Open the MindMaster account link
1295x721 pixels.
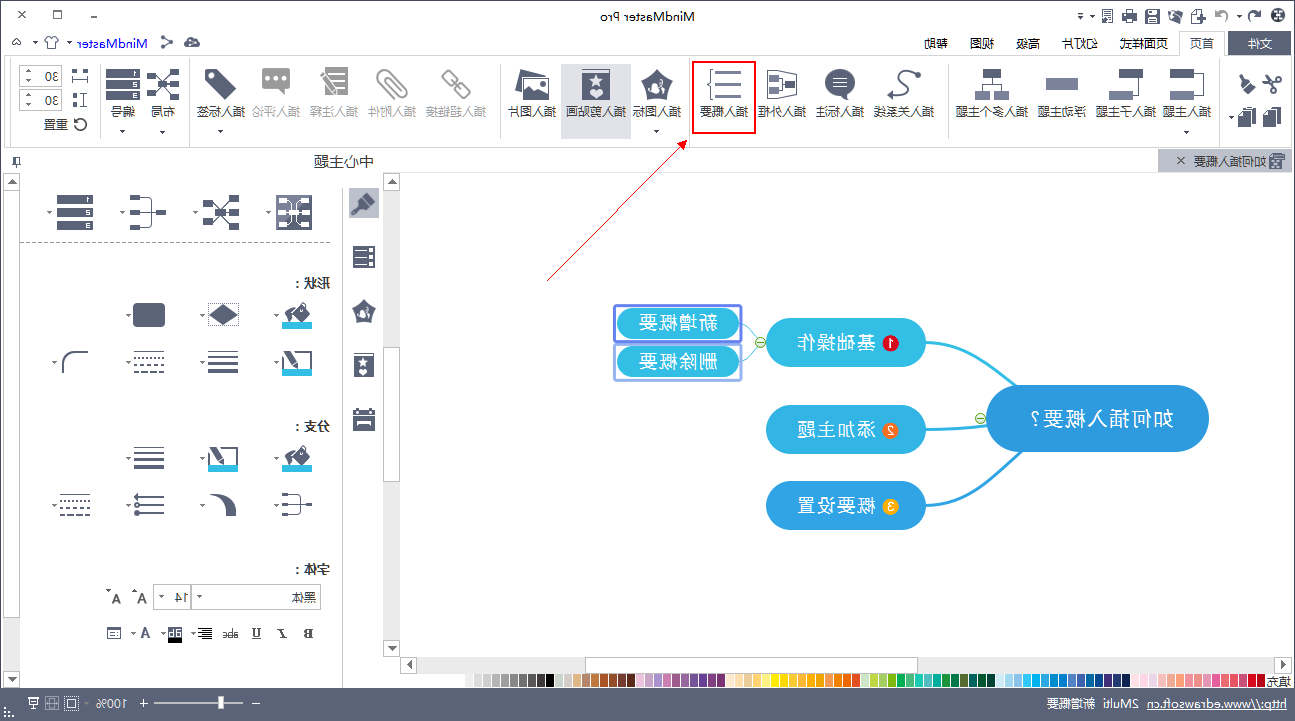[112, 43]
